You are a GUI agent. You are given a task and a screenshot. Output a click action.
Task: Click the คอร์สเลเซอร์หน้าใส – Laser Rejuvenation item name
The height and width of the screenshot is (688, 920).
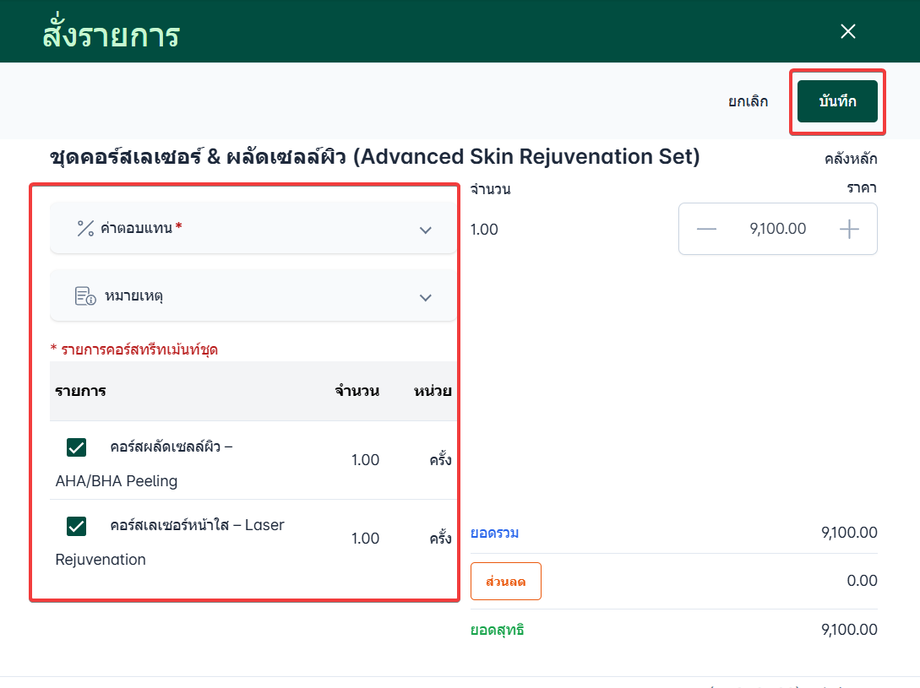170,542
